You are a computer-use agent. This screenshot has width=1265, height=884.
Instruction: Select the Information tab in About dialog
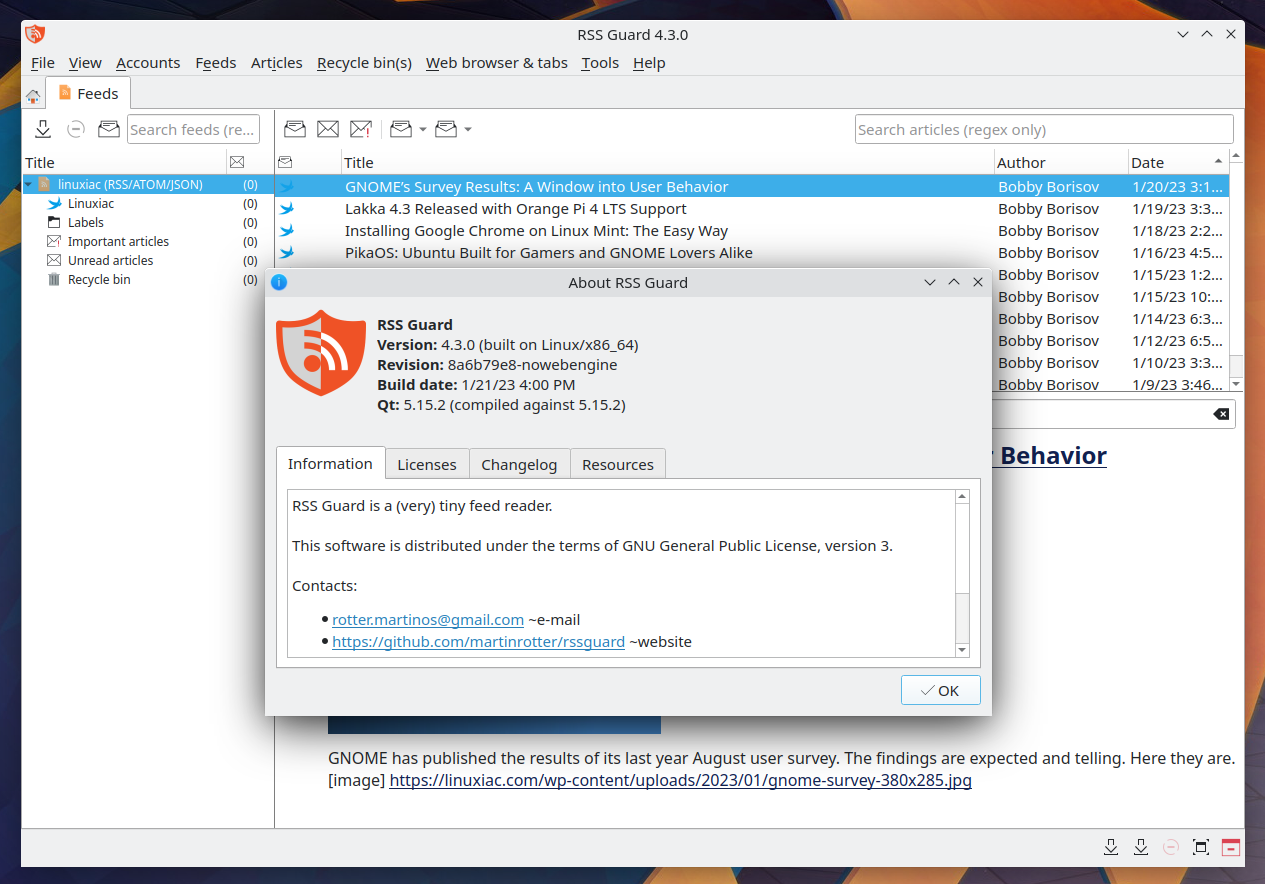tap(330, 463)
